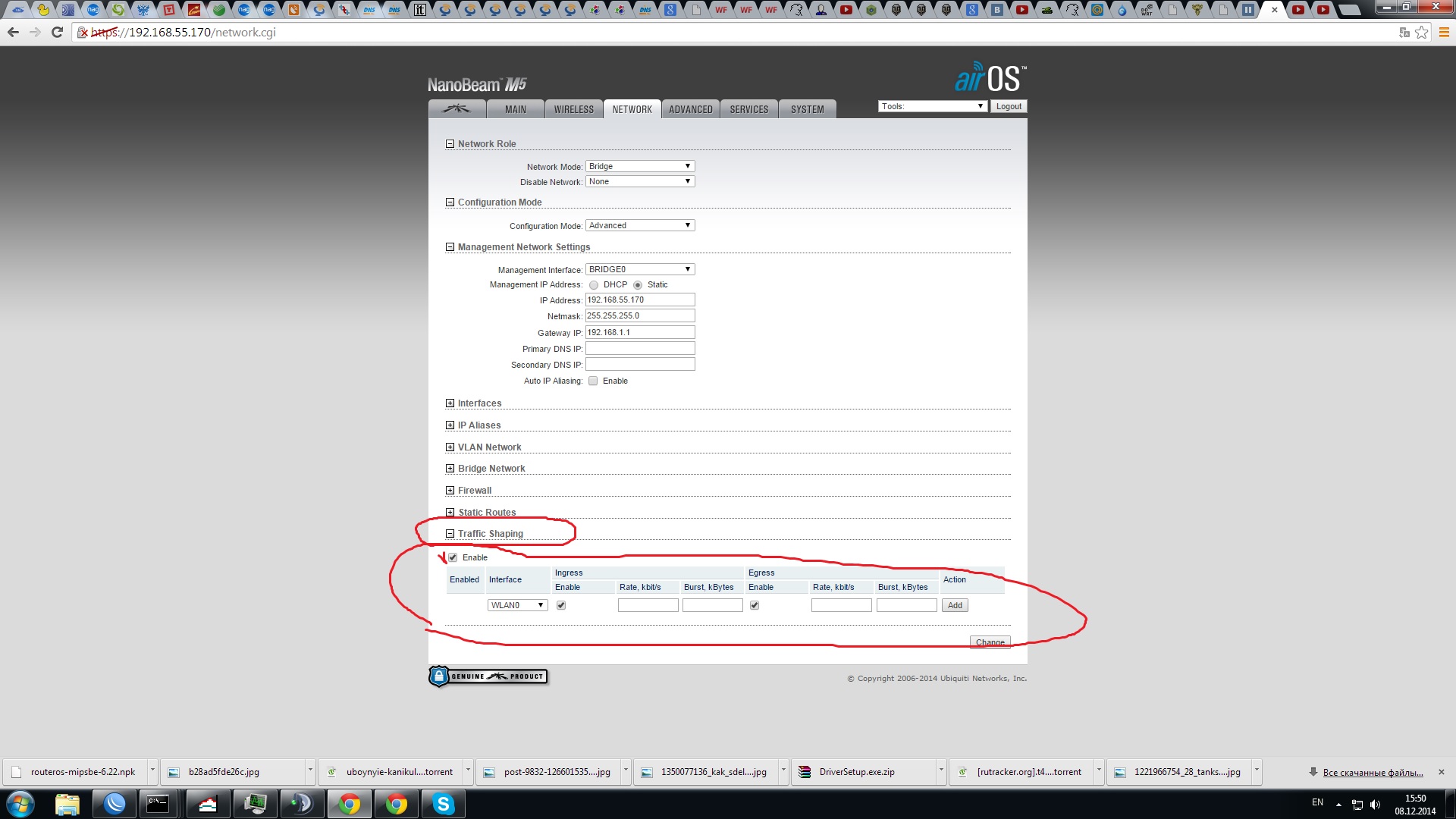Click the browser back arrow
This screenshot has height=819, width=1456.
click(x=13, y=33)
